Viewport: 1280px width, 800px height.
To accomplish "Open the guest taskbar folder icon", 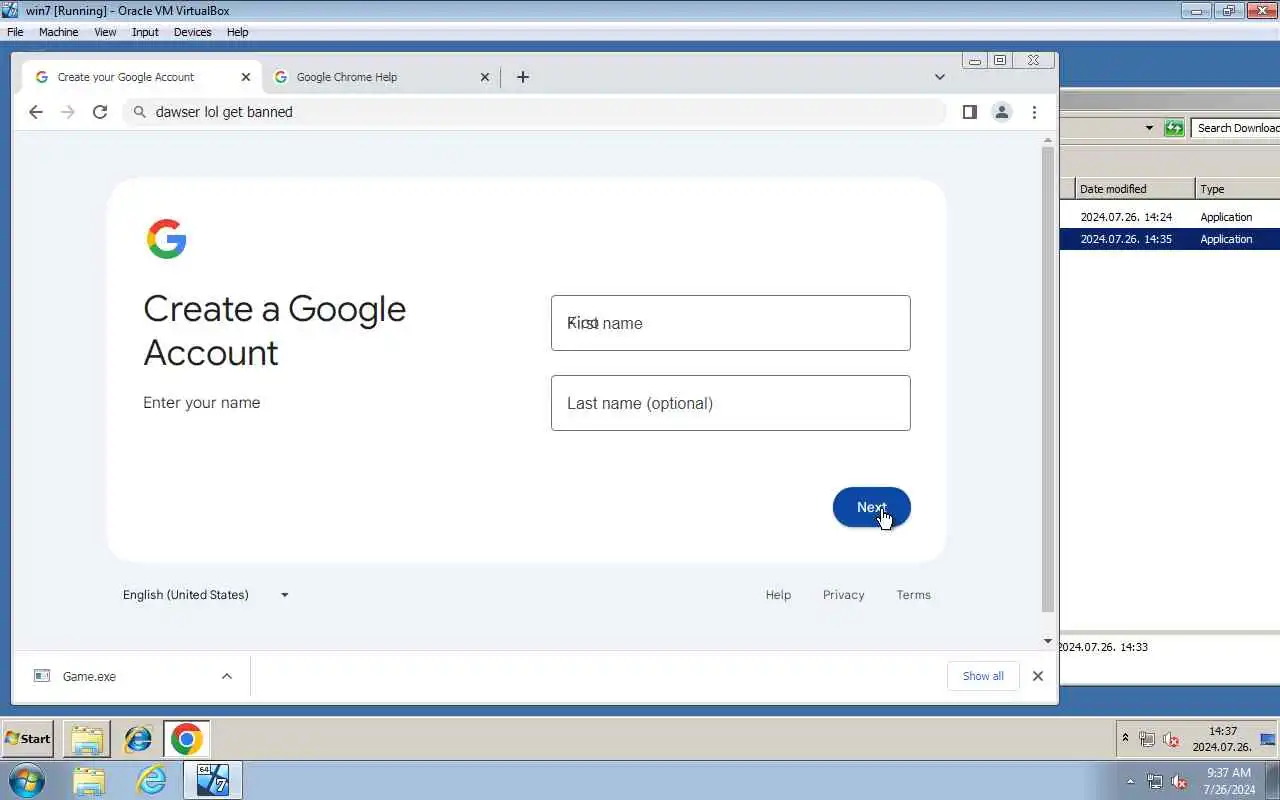I will [x=87, y=740].
